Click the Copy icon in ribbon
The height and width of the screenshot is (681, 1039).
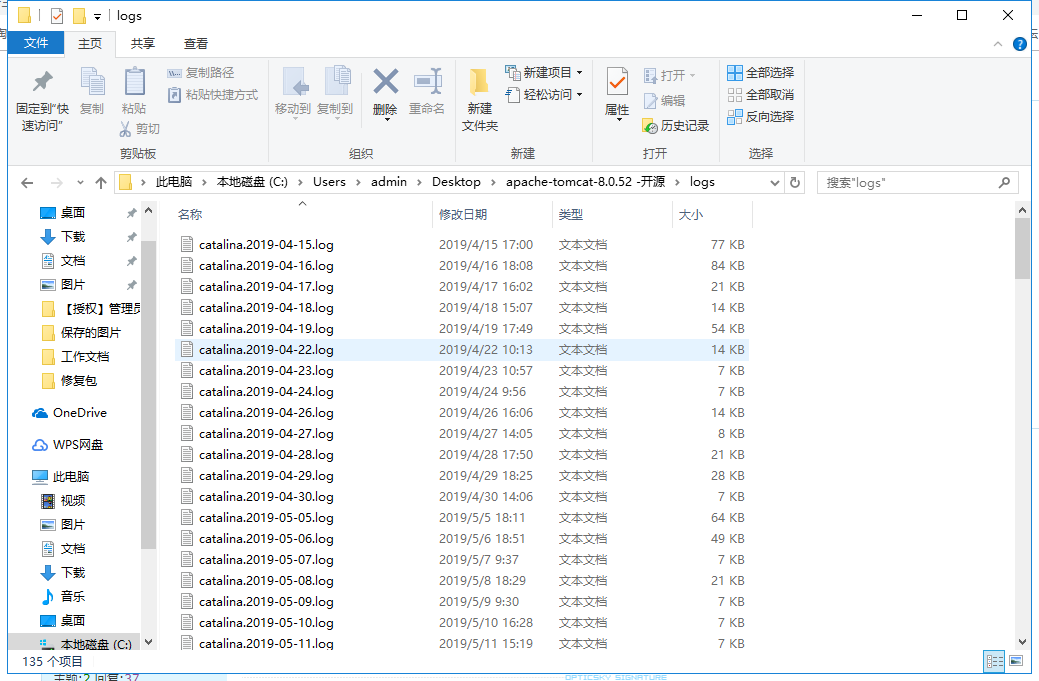click(x=92, y=81)
